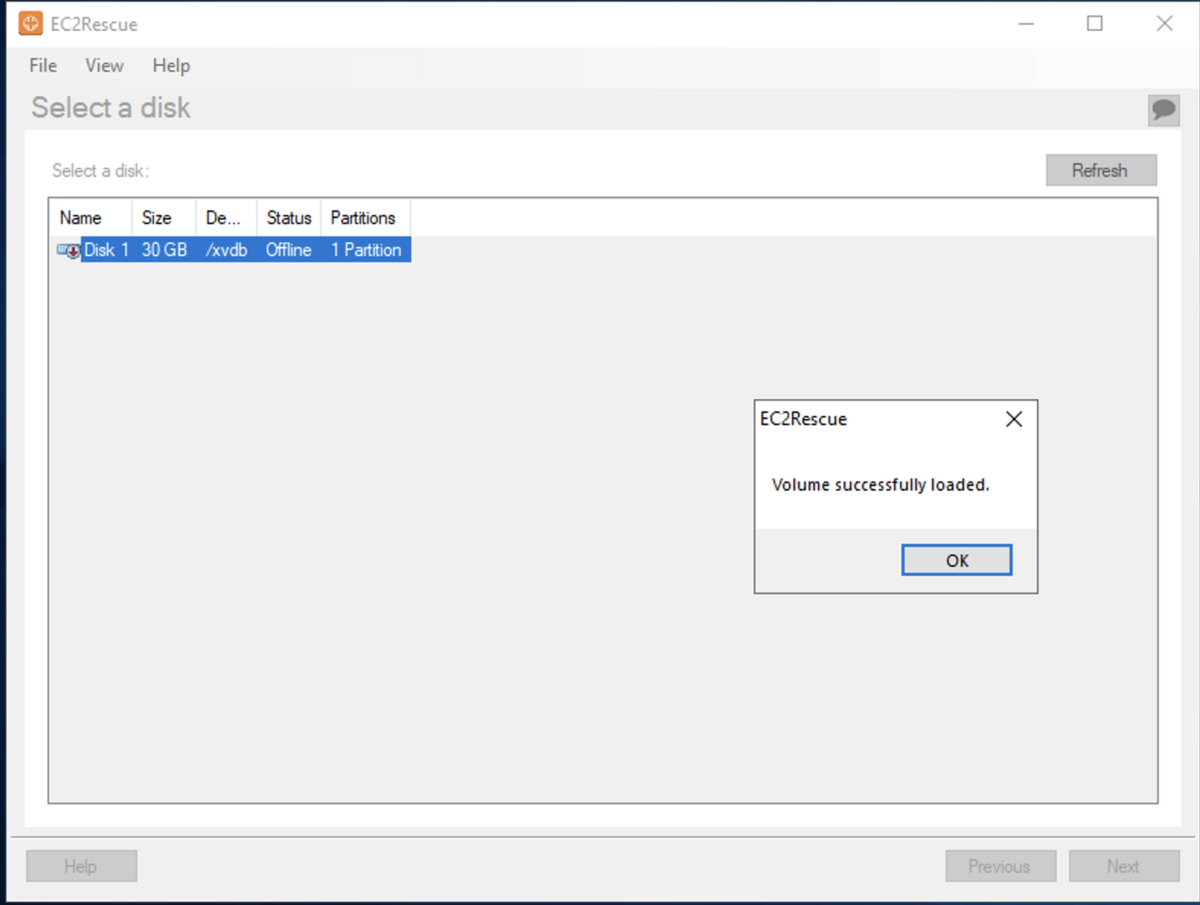Screen dimensions: 1200x905
Task: Click the /xvdb device cell
Action: tap(226, 250)
